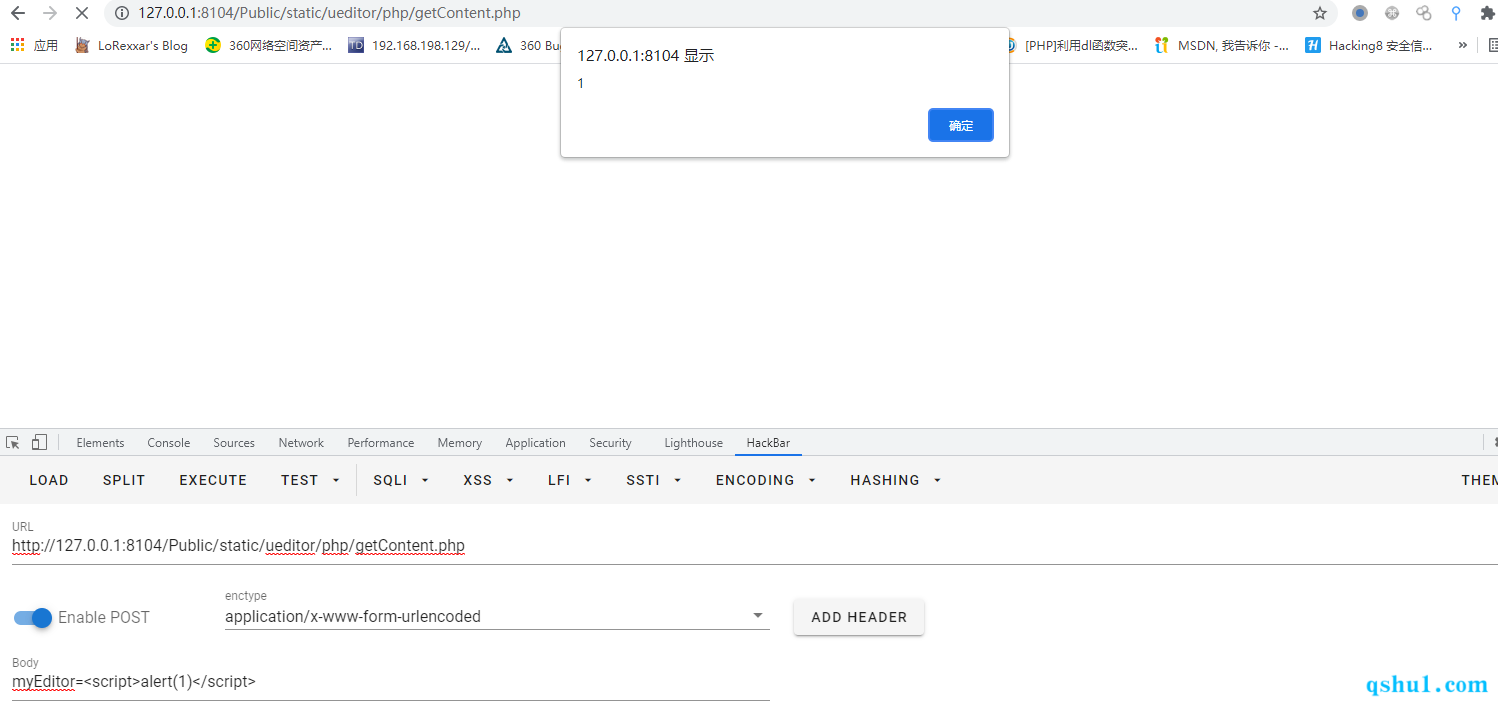
Task: Open the grey overlapping-circles extension icon
Action: 1424,14
